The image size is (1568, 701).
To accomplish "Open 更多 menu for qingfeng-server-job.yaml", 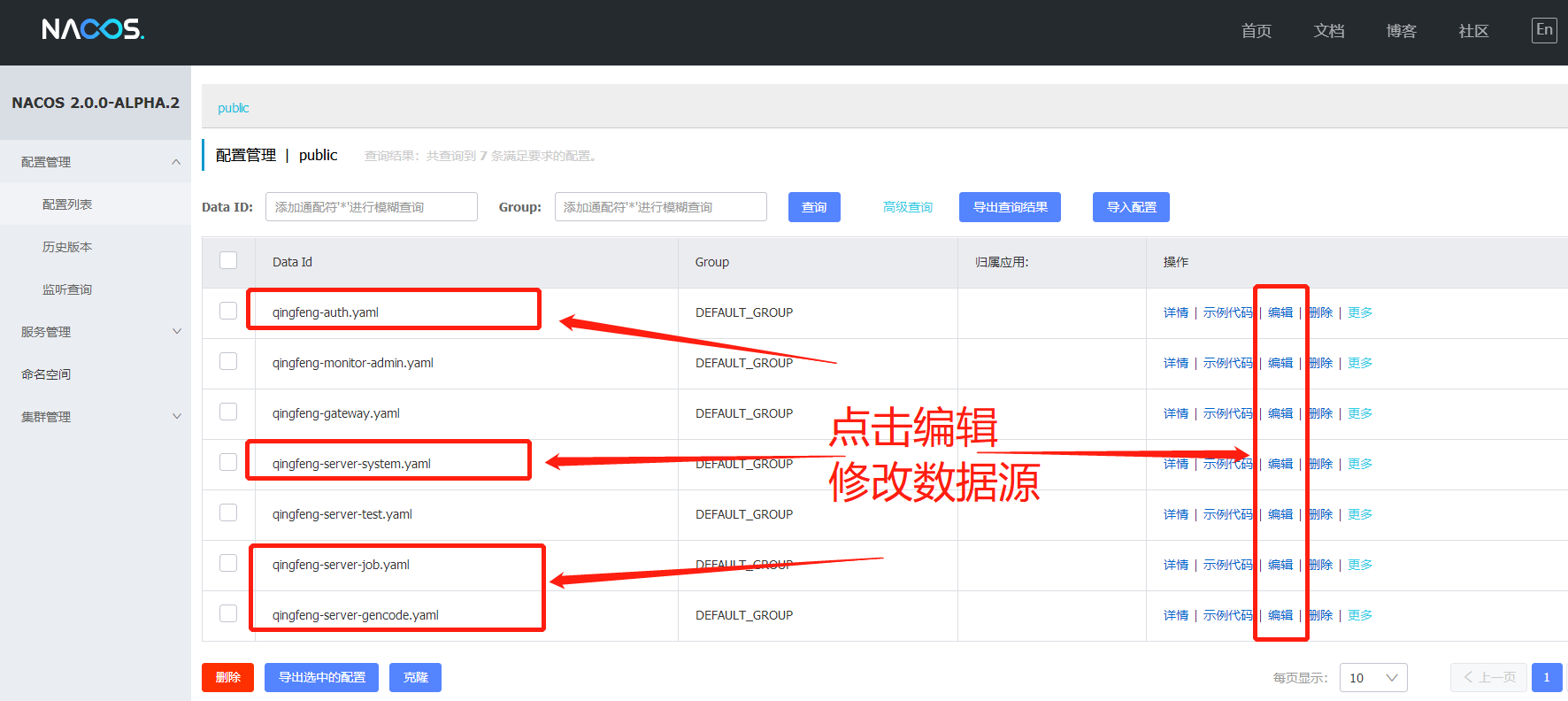I will (x=1360, y=565).
